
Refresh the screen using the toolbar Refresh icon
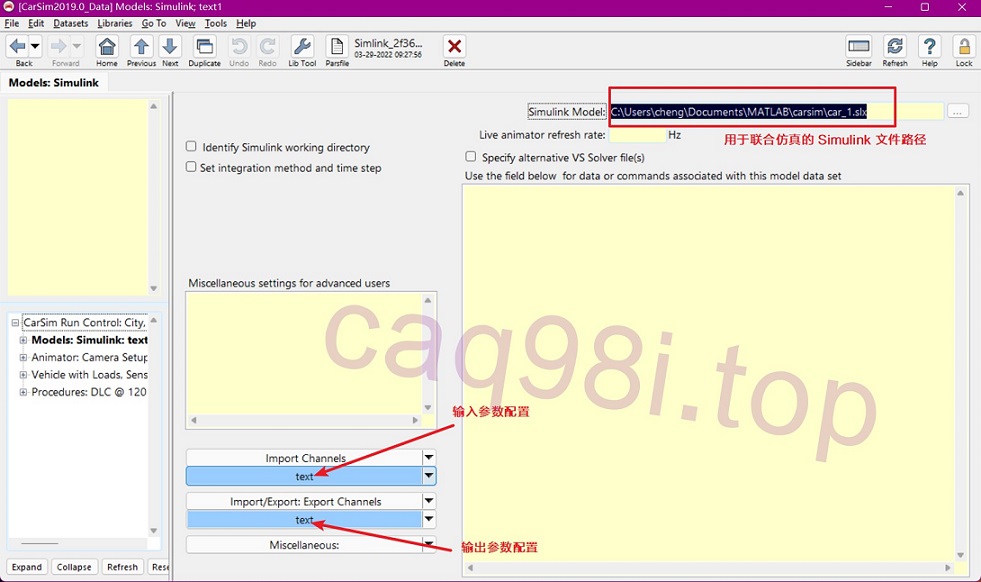tap(895, 46)
